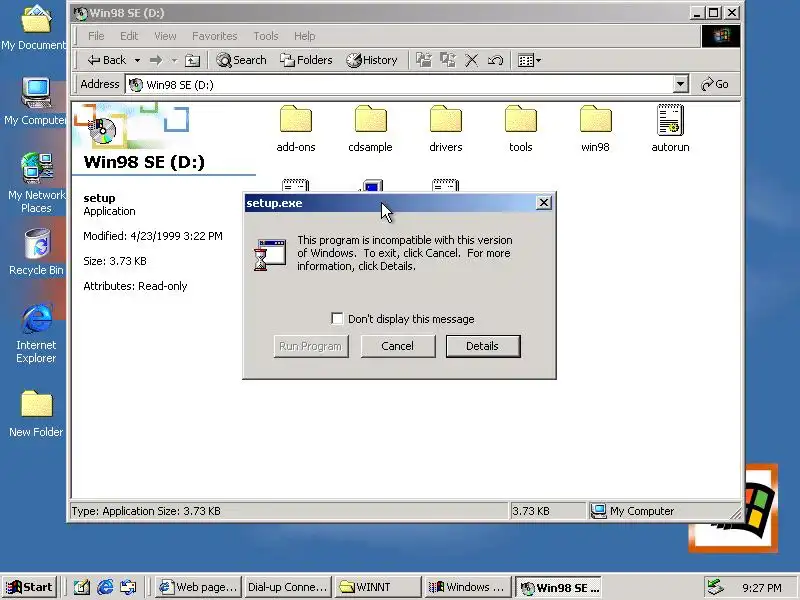Click the network tray icon
This screenshot has width=800, height=600.
click(x=715, y=587)
